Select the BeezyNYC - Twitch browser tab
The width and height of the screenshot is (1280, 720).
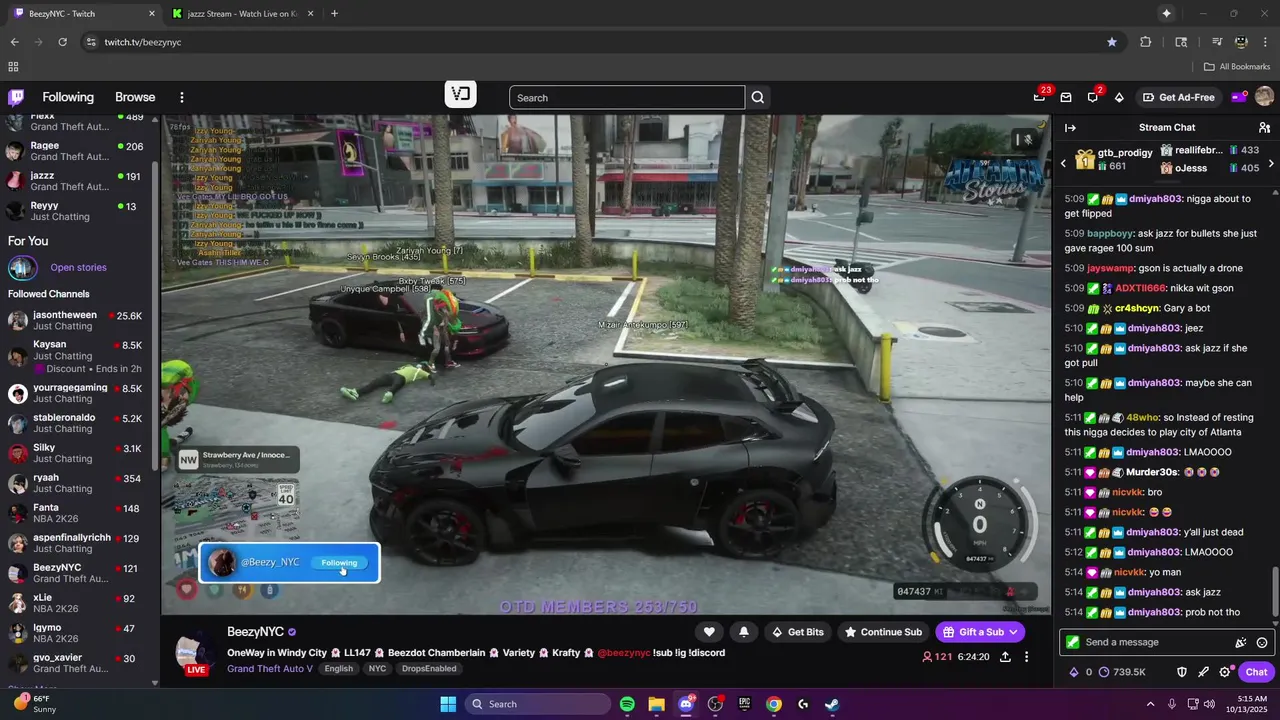pos(84,14)
